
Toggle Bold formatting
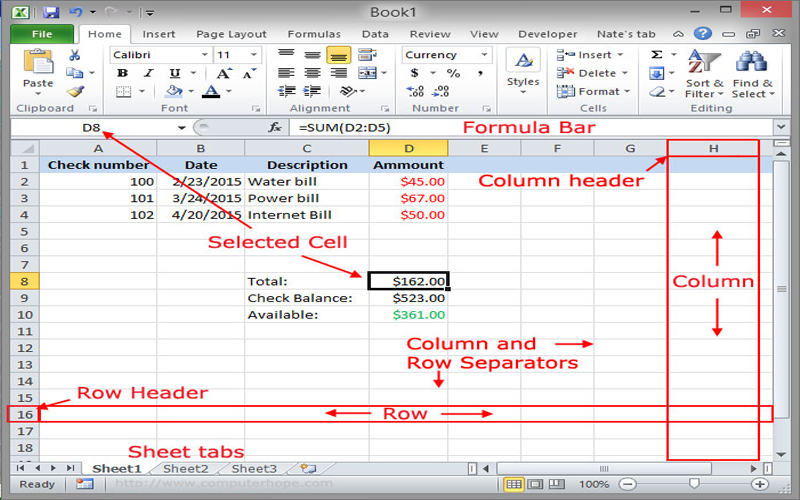pos(122,73)
